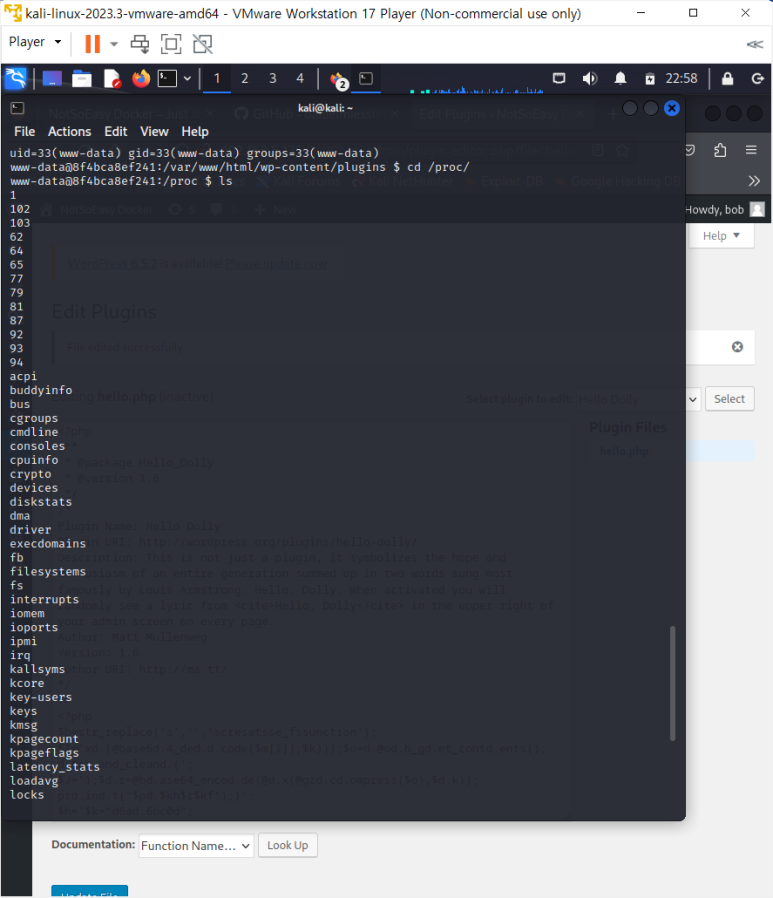Pause the virtual machine in VMware toolbar

(x=92, y=44)
